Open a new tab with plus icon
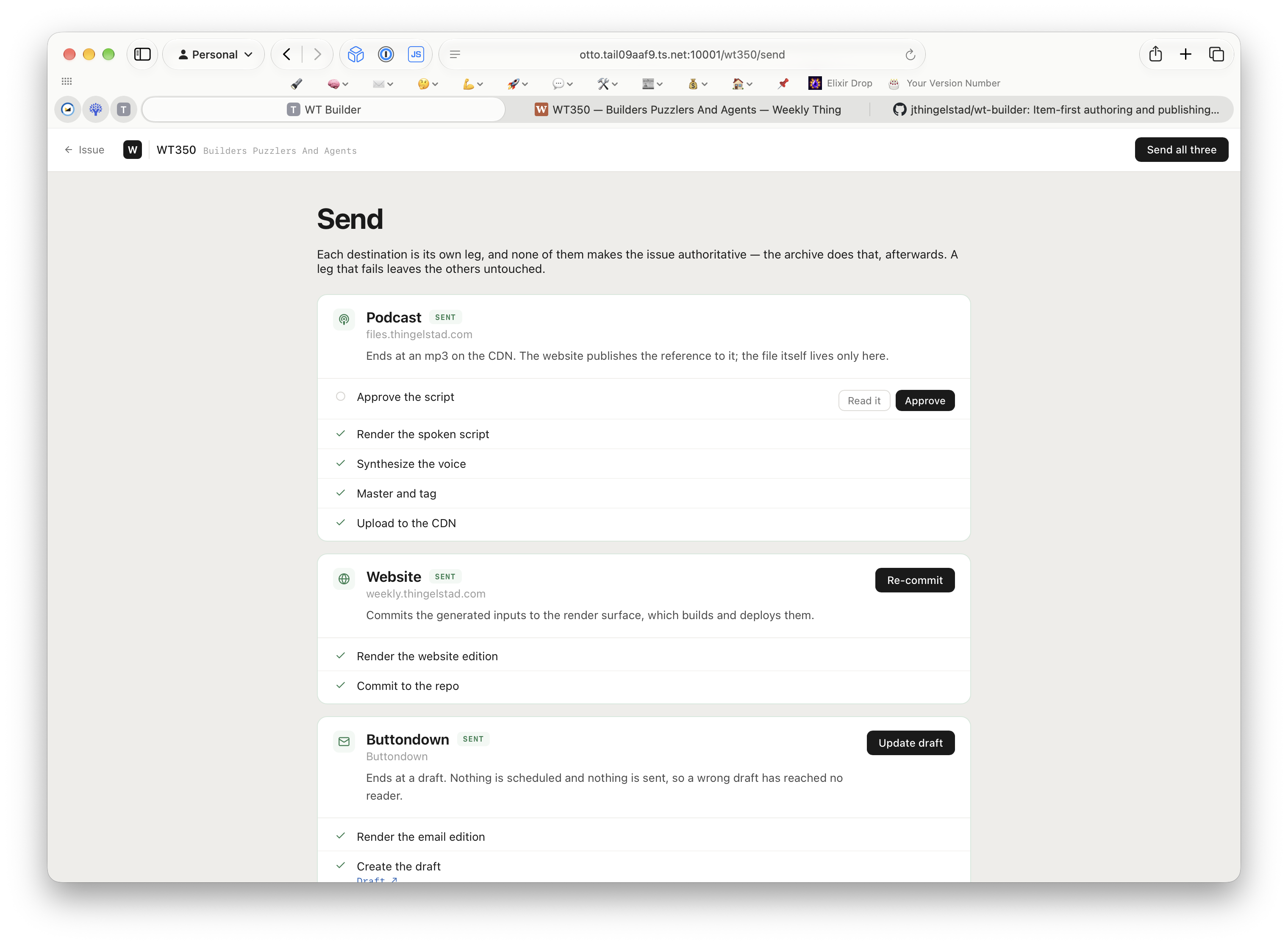 click(1185, 54)
